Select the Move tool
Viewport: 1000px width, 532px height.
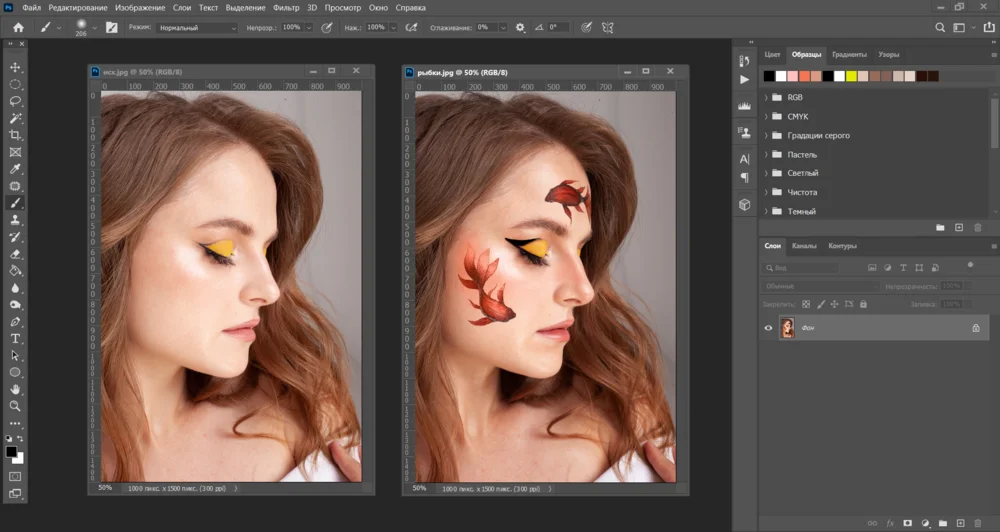click(15, 67)
